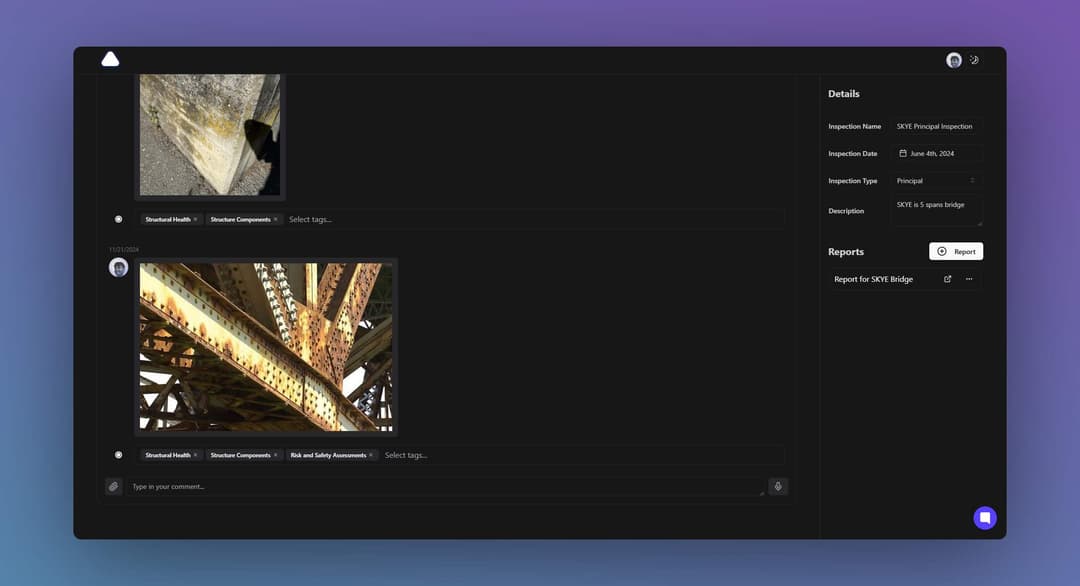Click the microphone icon to dictate a comment
1080x586 pixels.
(778, 486)
